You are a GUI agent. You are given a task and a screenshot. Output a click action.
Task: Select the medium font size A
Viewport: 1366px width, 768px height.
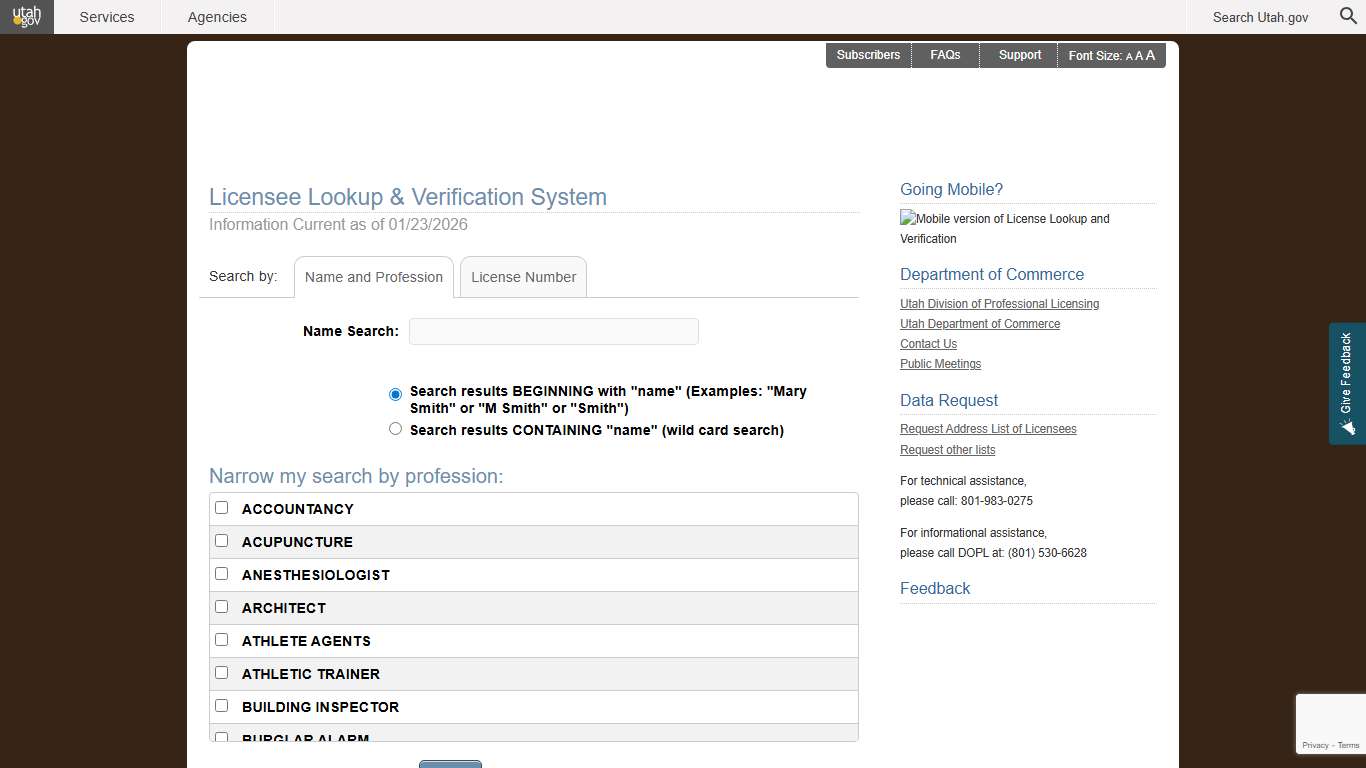click(1138, 56)
